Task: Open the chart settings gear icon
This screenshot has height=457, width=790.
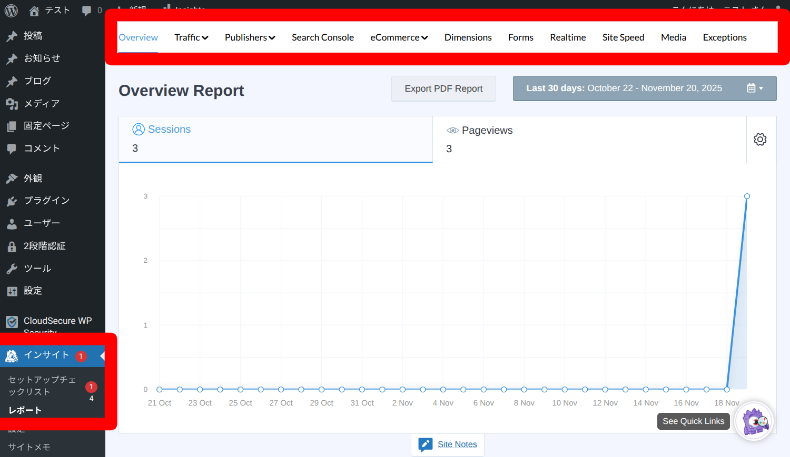Action: click(759, 139)
